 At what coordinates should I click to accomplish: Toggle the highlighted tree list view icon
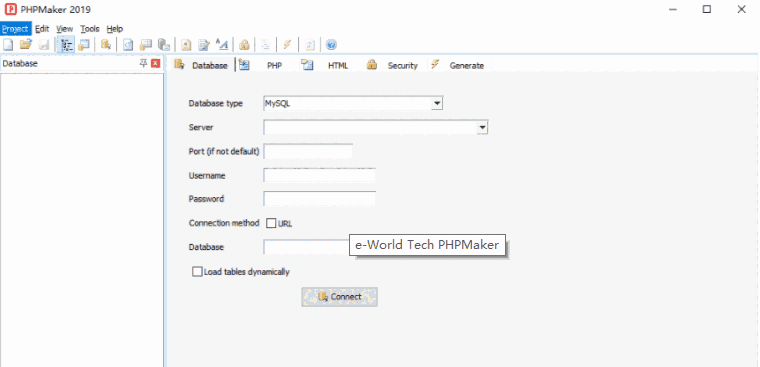tap(66, 45)
